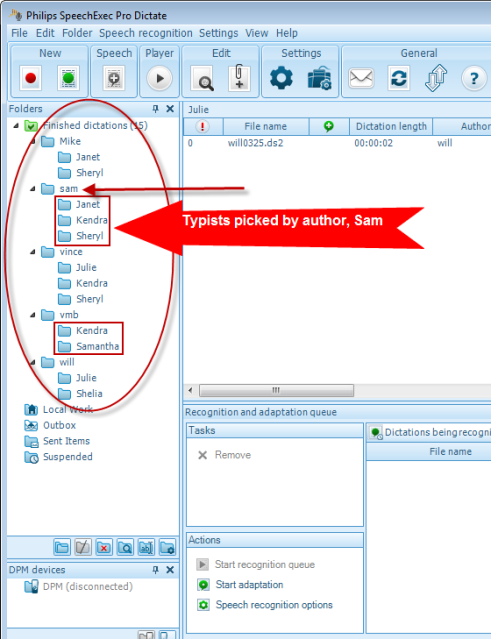491x639 pixels.
Task: Open the Edit menu
Action: coord(45,33)
